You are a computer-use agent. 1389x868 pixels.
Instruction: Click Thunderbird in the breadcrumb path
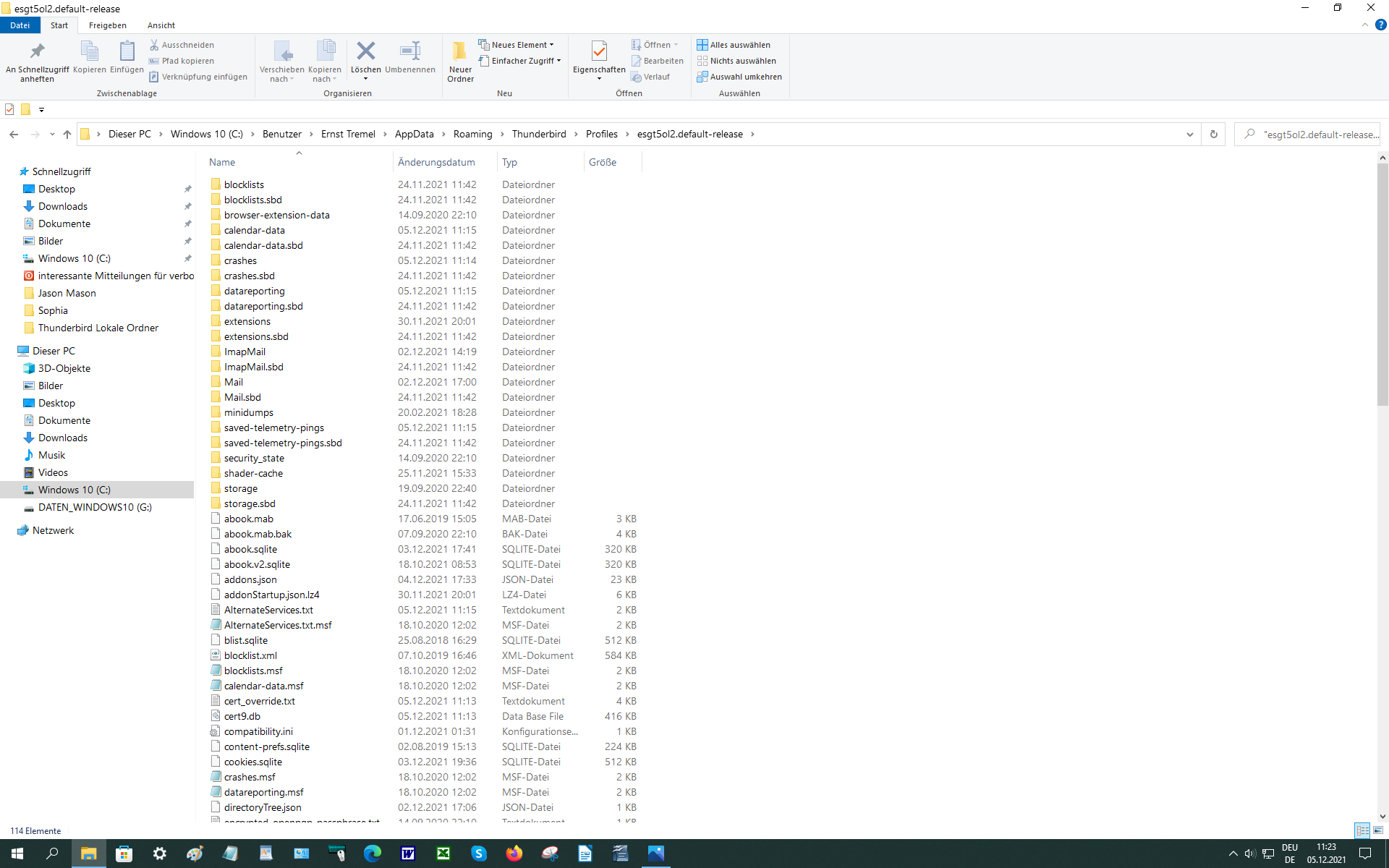pos(539,134)
